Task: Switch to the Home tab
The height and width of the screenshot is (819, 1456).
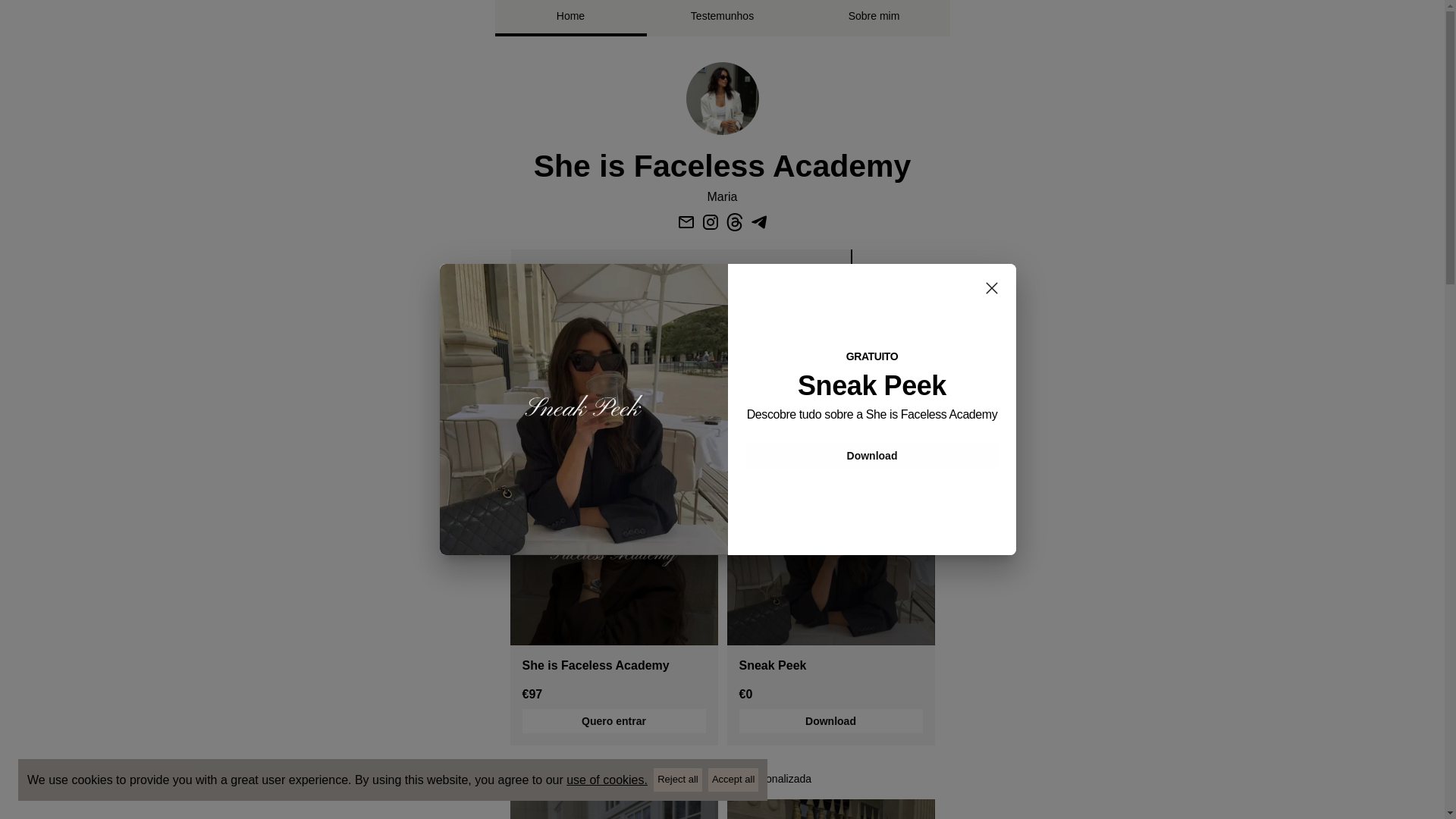Action: [570, 17]
